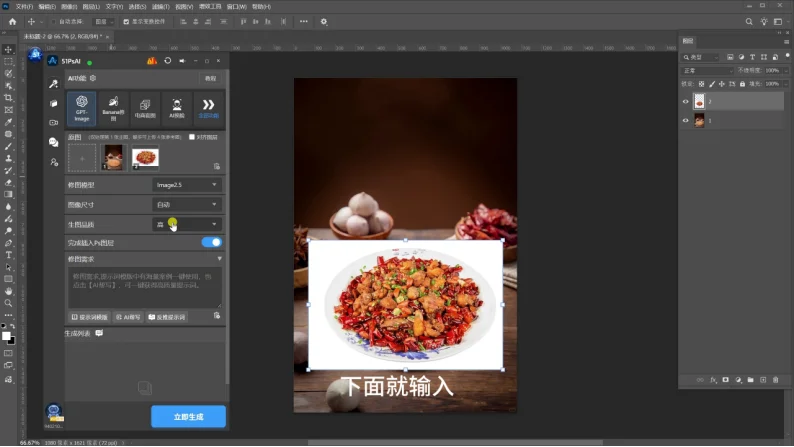The image size is (794, 447).
Task: Open the auto-select 图层 dropdown in options bar
Action: click(104, 22)
